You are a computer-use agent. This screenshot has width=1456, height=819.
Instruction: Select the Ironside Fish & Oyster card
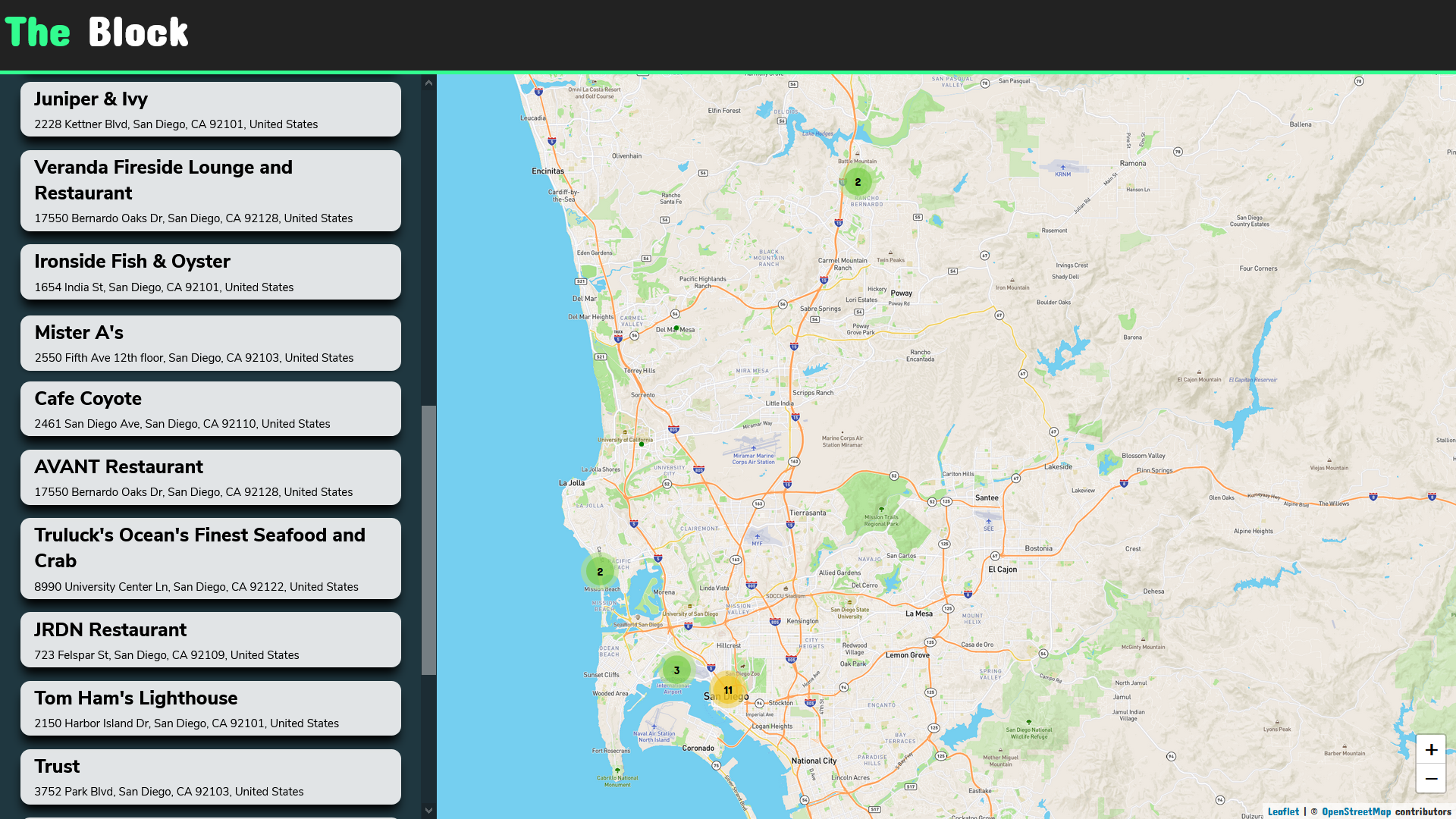pos(211,272)
